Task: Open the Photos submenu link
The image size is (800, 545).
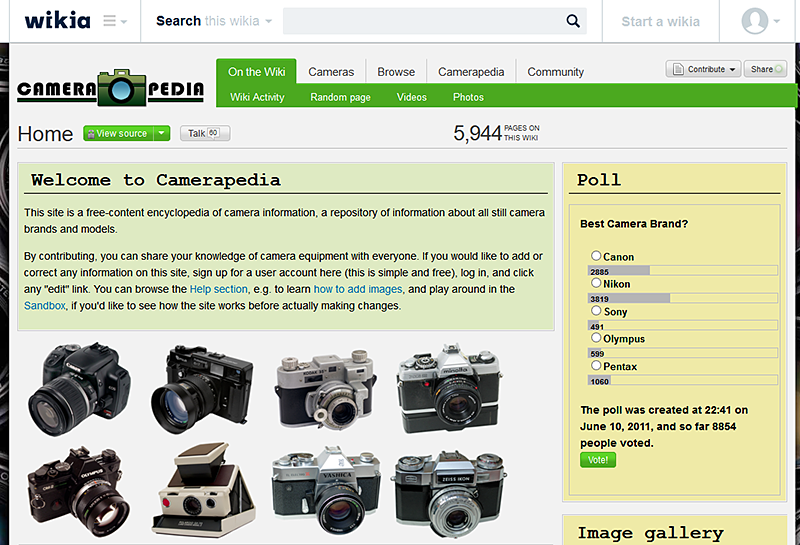Action: tap(468, 97)
